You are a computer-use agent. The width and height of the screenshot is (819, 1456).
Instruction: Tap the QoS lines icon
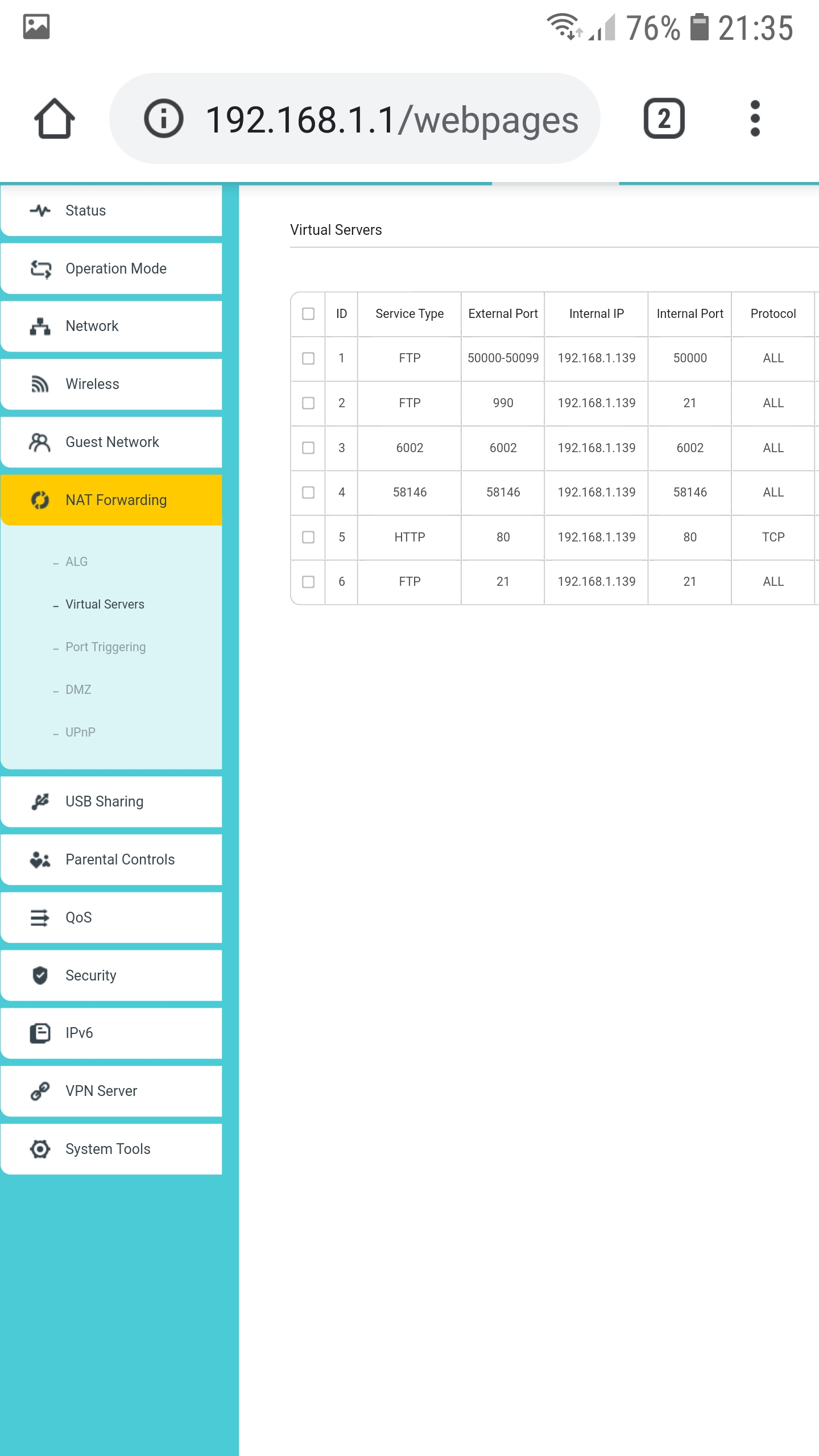tap(40, 917)
